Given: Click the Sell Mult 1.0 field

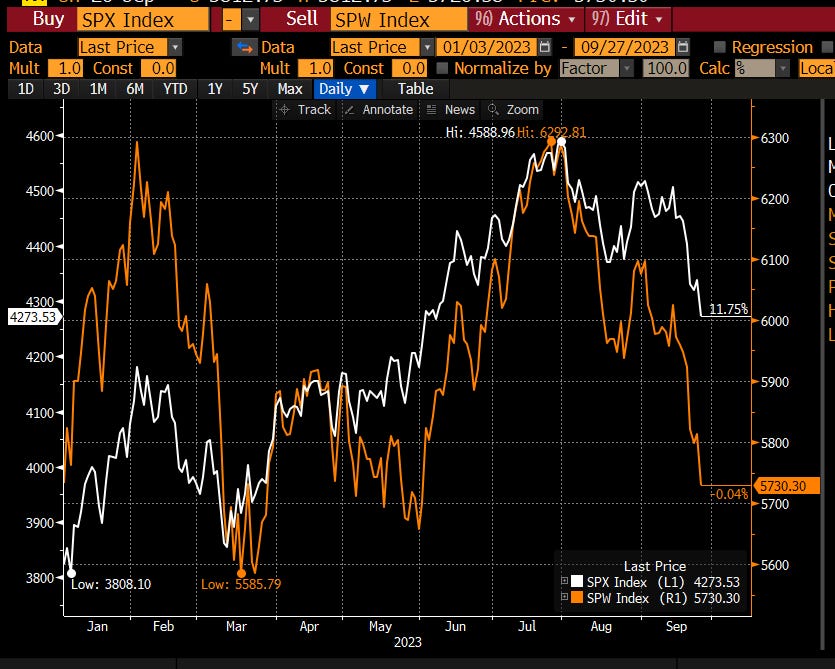Looking at the screenshot, I should point(315,68).
